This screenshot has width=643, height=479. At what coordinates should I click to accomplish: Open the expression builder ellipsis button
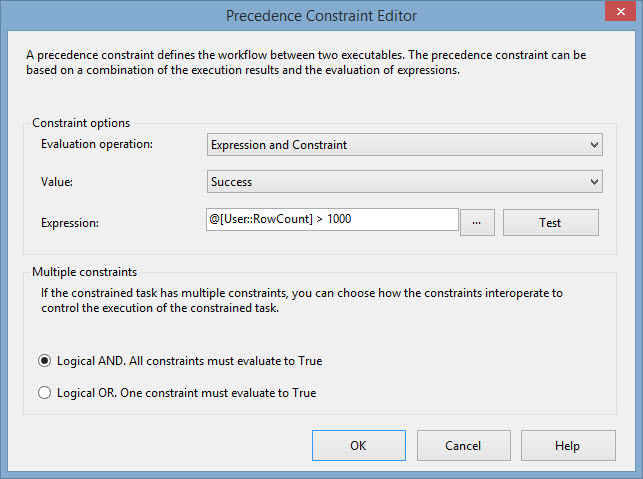[x=477, y=223]
